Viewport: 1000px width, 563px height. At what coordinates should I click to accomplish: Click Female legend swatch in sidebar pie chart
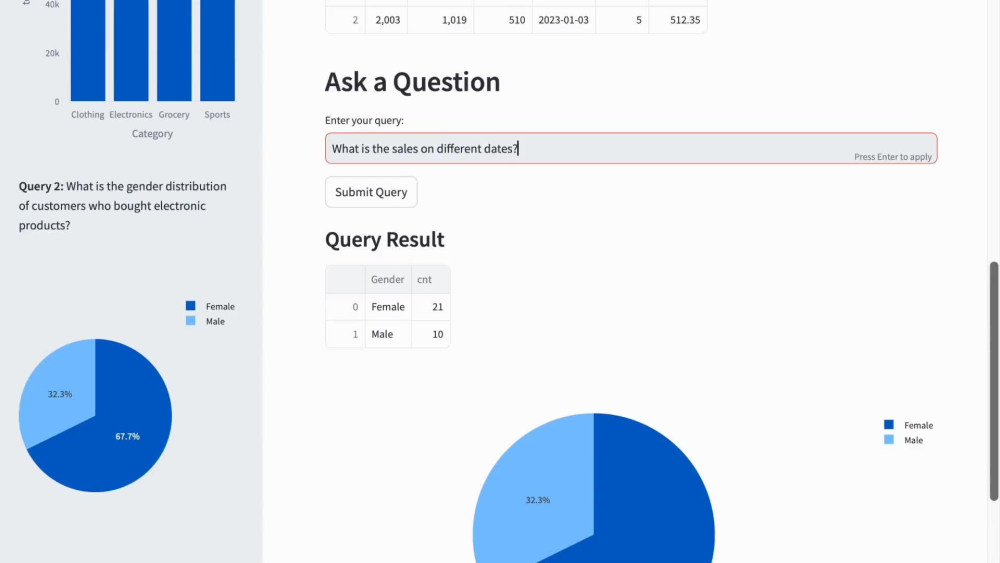(x=191, y=306)
